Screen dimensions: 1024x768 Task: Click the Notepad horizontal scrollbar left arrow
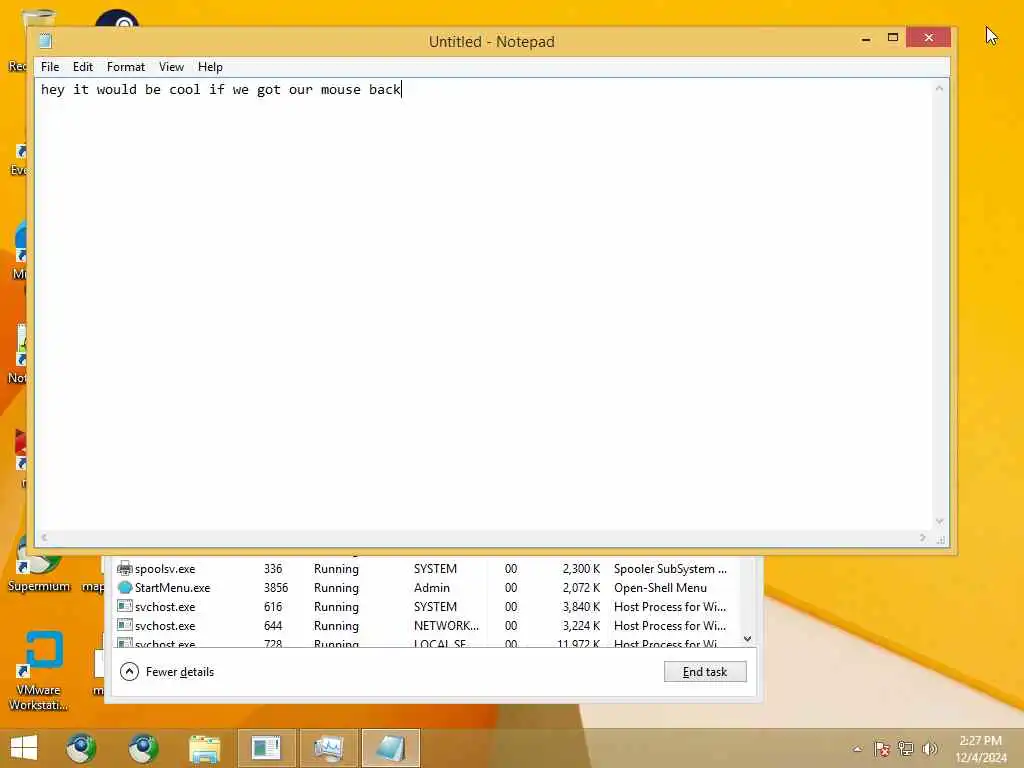point(44,537)
